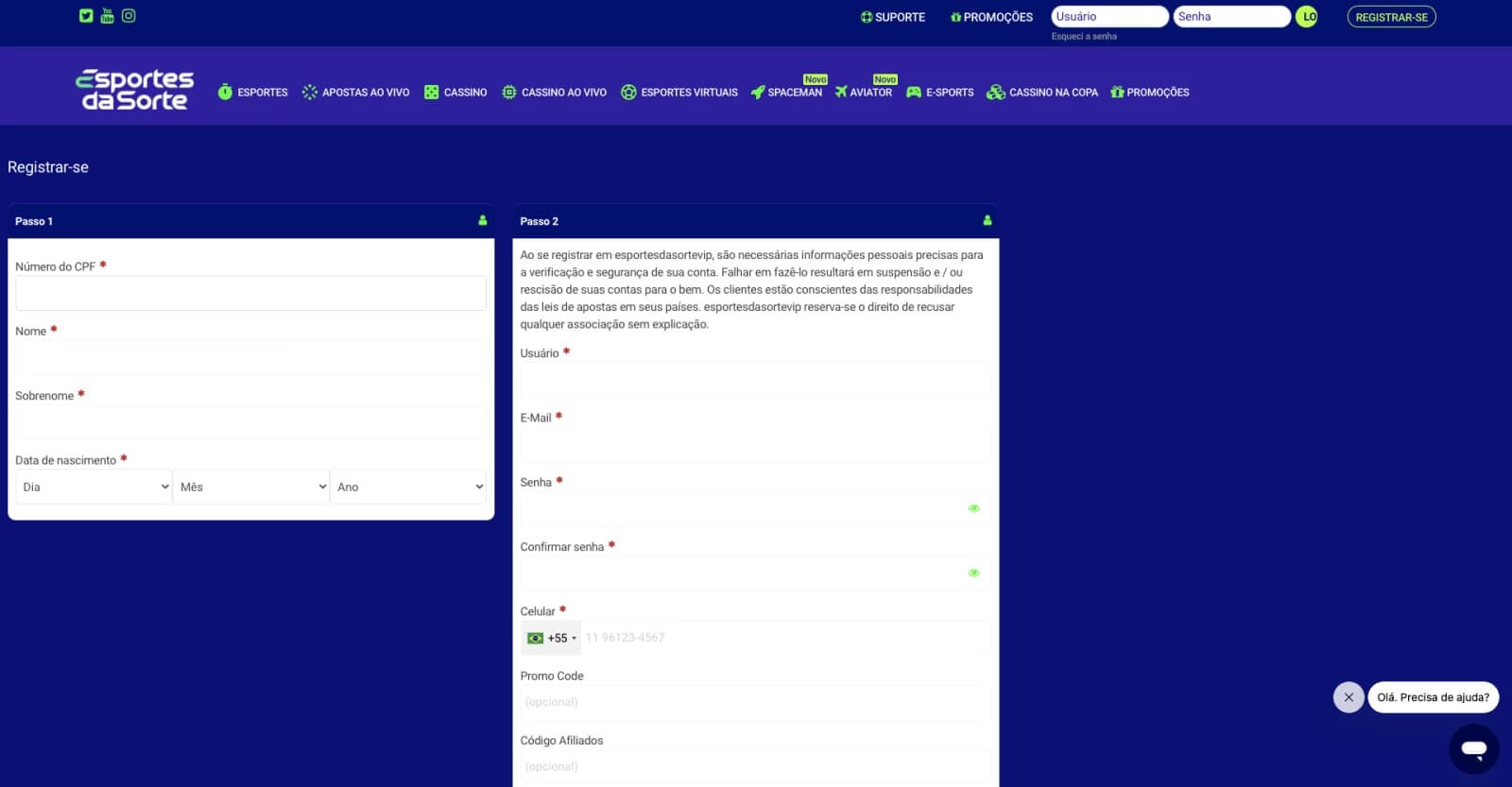The height and width of the screenshot is (787, 1512).
Task: Open the Ano birth year dropdown
Action: (408, 487)
